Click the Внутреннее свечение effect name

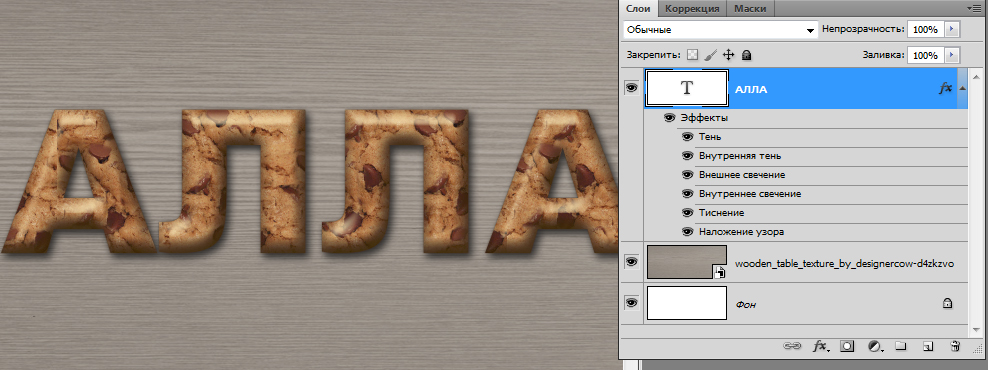click(x=750, y=194)
